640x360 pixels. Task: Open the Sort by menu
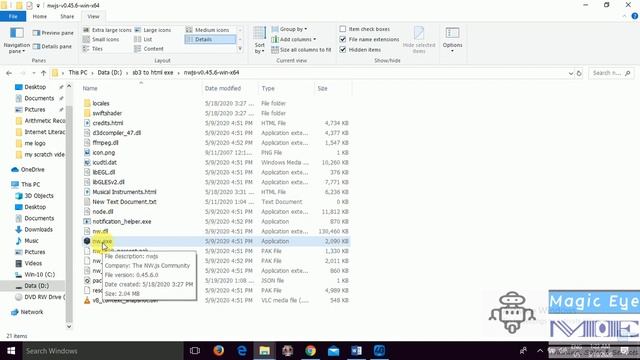click(x=259, y=40)
